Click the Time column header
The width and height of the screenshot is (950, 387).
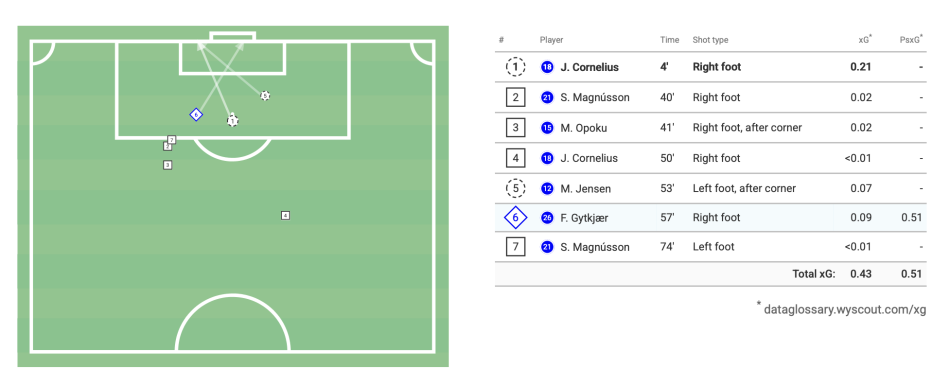tap(669, 40)
